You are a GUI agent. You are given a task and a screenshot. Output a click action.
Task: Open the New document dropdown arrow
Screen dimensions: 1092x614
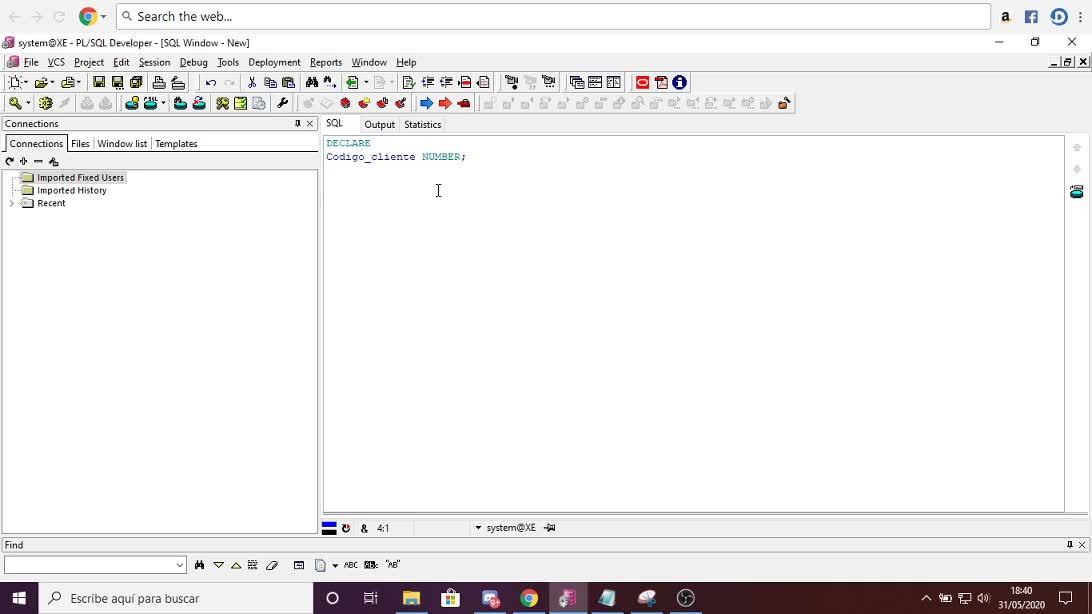point(26,83)
